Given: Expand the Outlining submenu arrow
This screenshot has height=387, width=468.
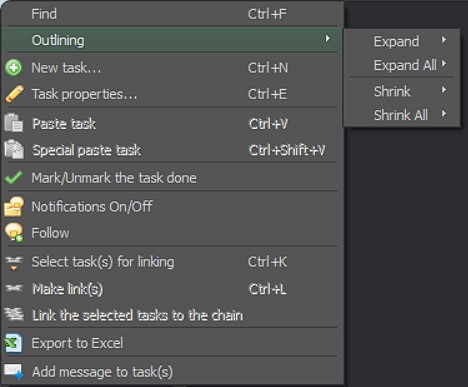Looking at the screenshot, I should (328, 39).
